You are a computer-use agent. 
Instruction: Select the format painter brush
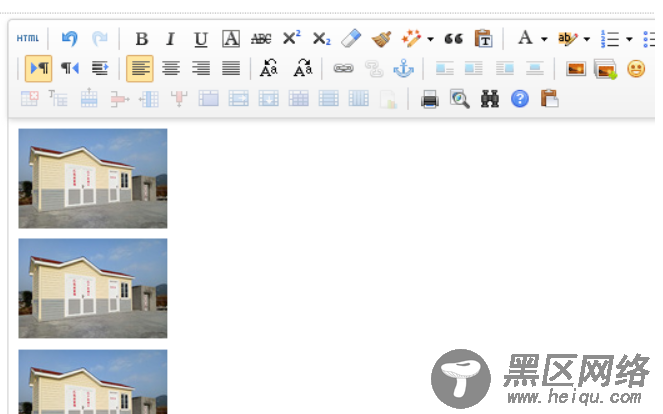tap(381, 39)
